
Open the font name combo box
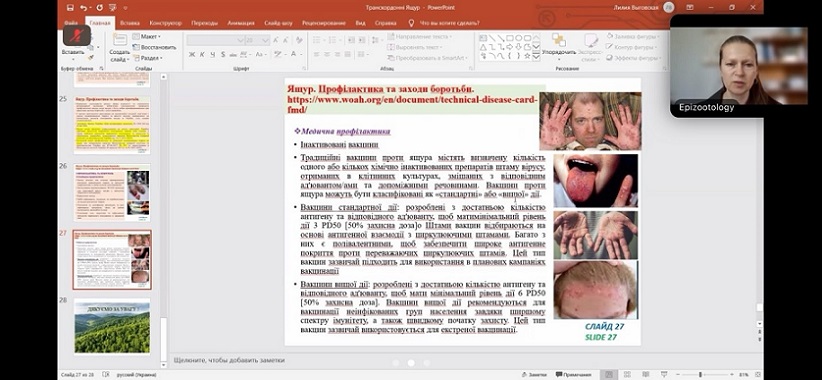pyautogui.click(x=215, y=40)
